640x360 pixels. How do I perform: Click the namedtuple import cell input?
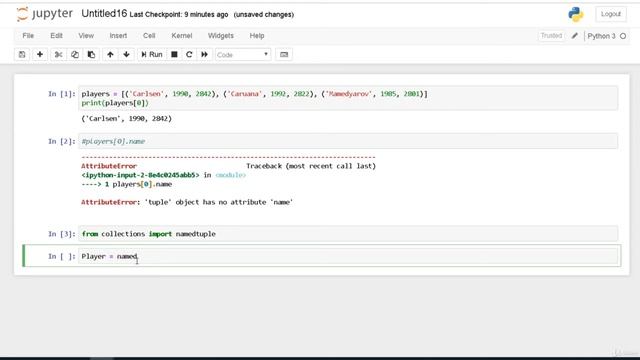(x=348, y=234)
